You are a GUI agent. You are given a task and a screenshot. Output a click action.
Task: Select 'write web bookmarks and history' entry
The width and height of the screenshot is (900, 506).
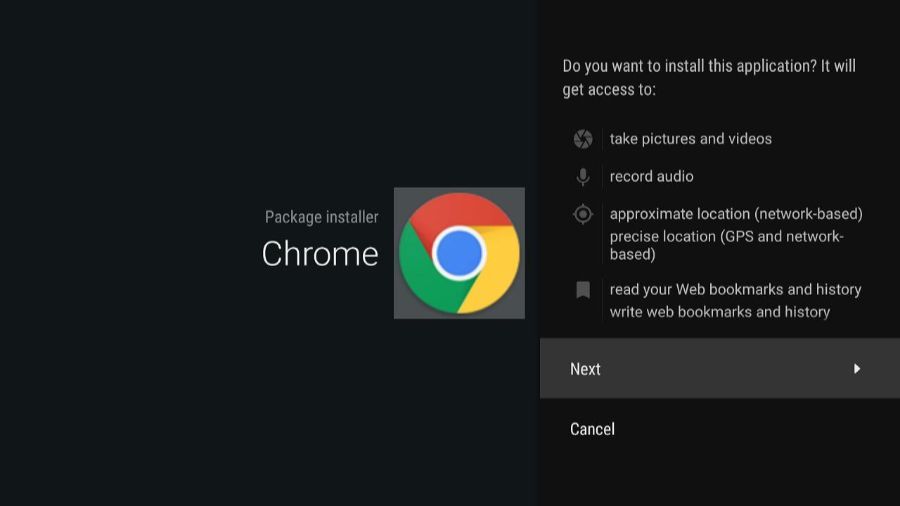[719, 312]
